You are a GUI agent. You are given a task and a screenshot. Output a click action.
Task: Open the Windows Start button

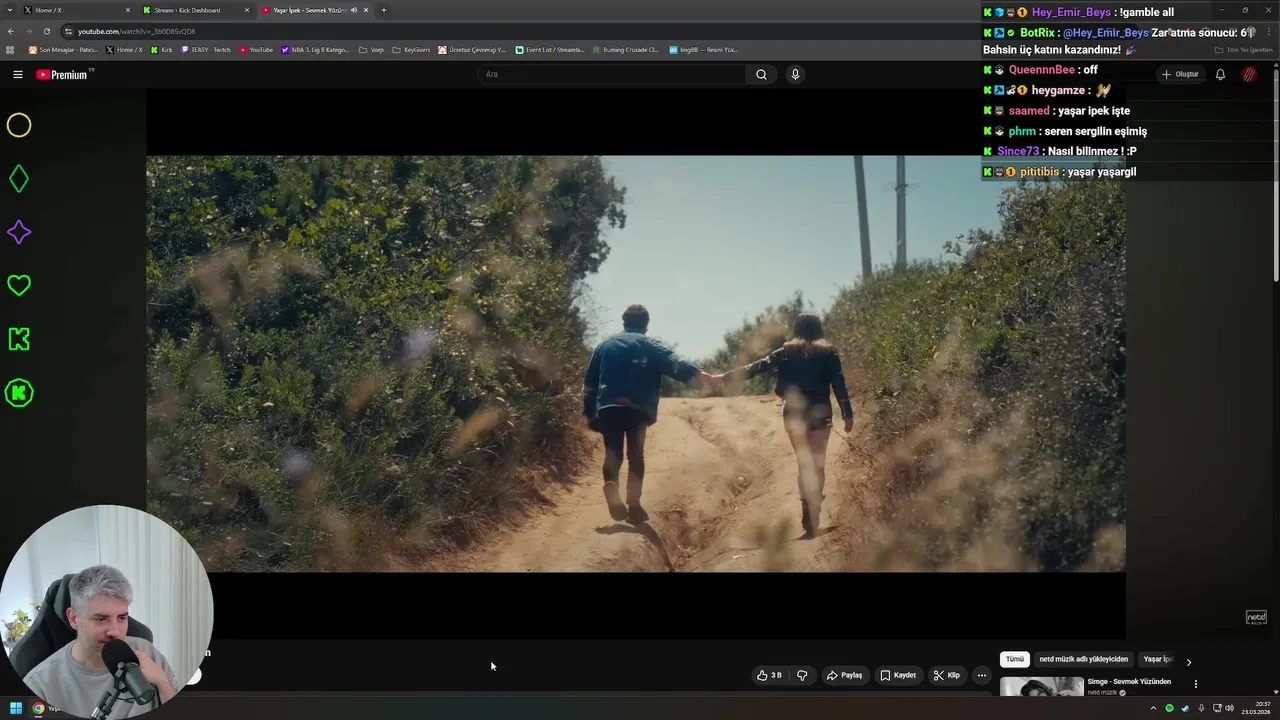tap(16, 708)
